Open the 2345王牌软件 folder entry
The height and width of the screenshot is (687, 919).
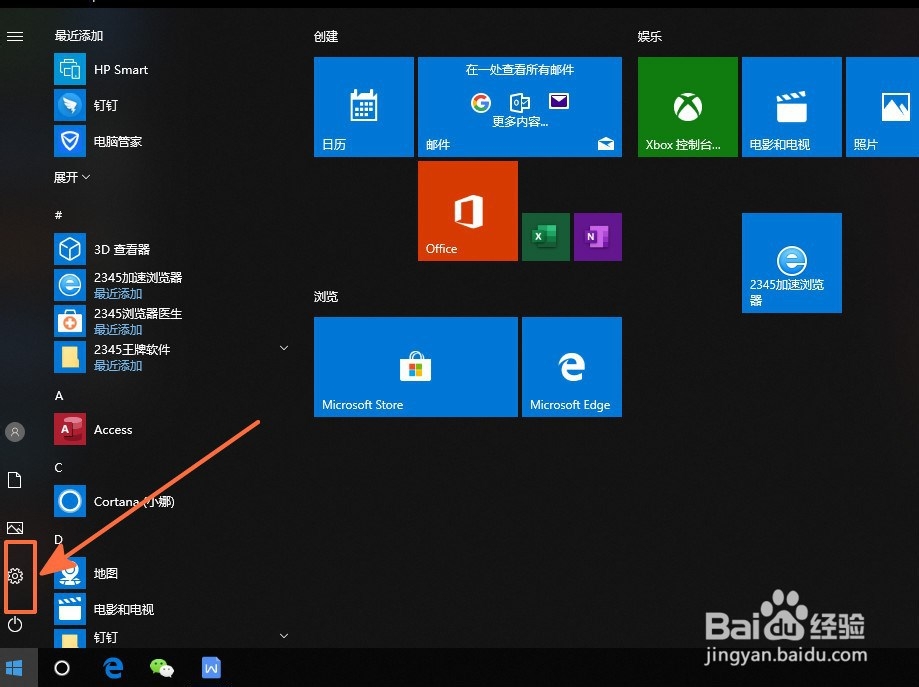[x=171, y=357]
